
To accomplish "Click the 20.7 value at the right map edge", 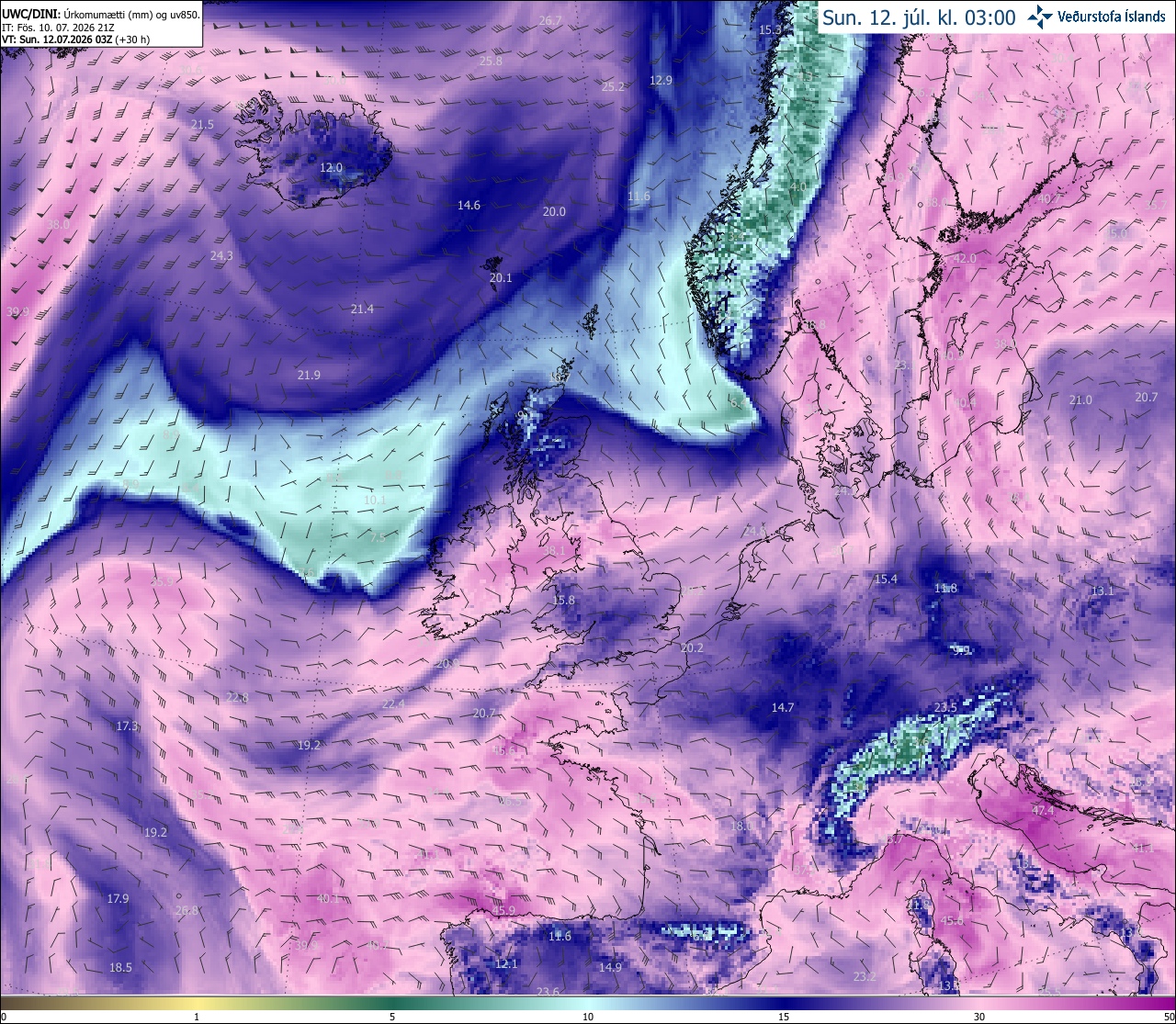I will pyautogui.click(x=1146, y=397).
